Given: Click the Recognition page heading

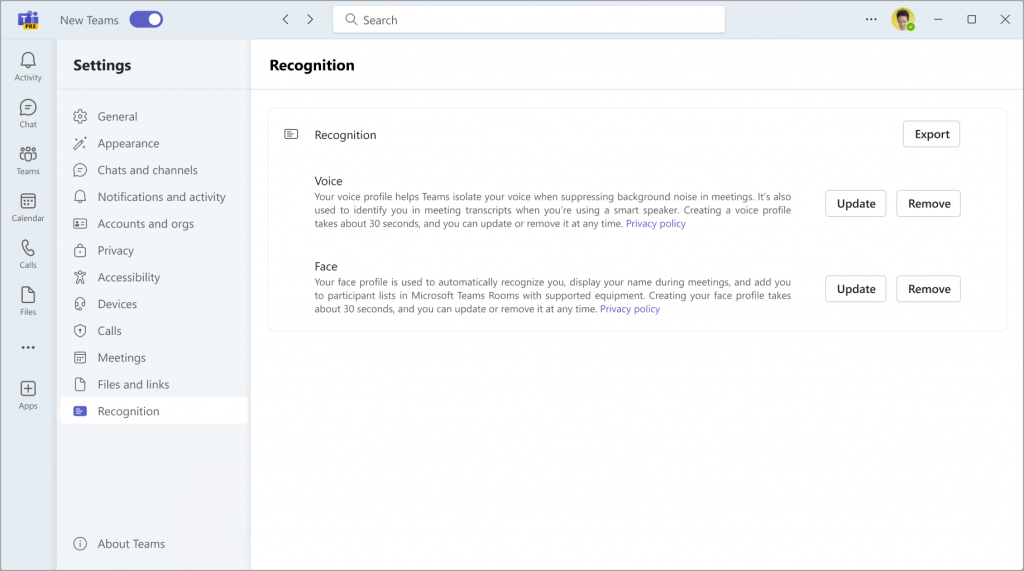Looking at the screenshot, I should point(312,65).
